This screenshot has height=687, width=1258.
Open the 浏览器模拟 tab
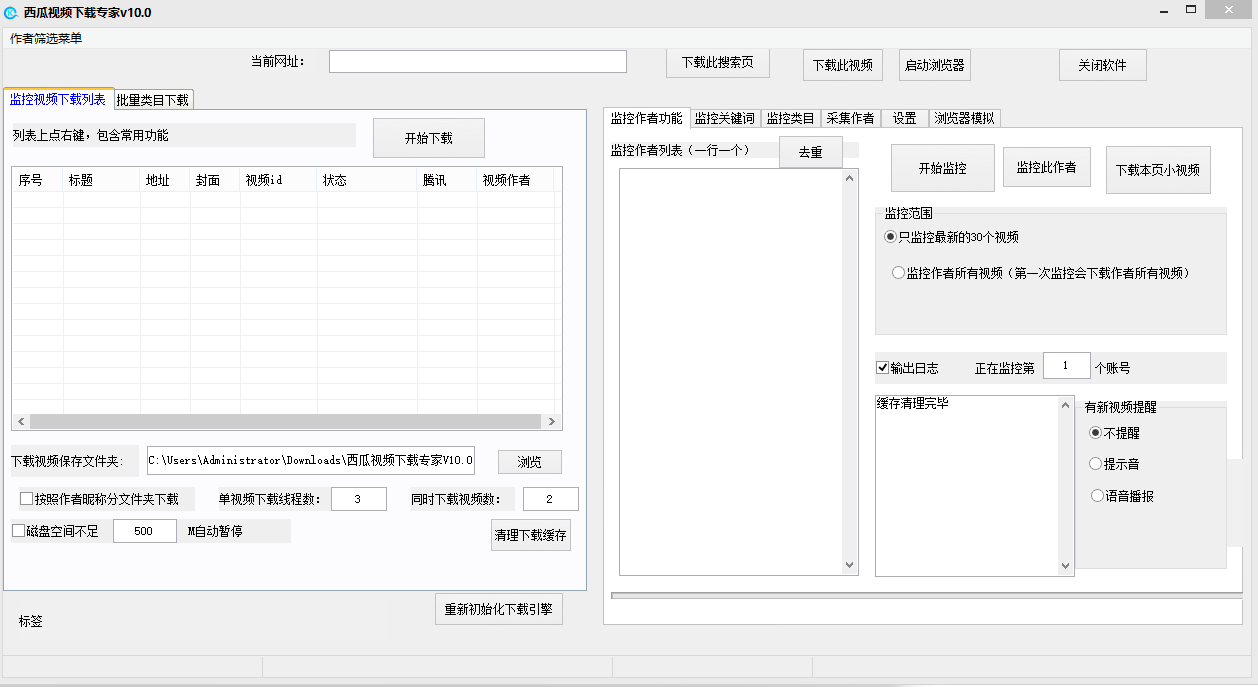point(964,118)
